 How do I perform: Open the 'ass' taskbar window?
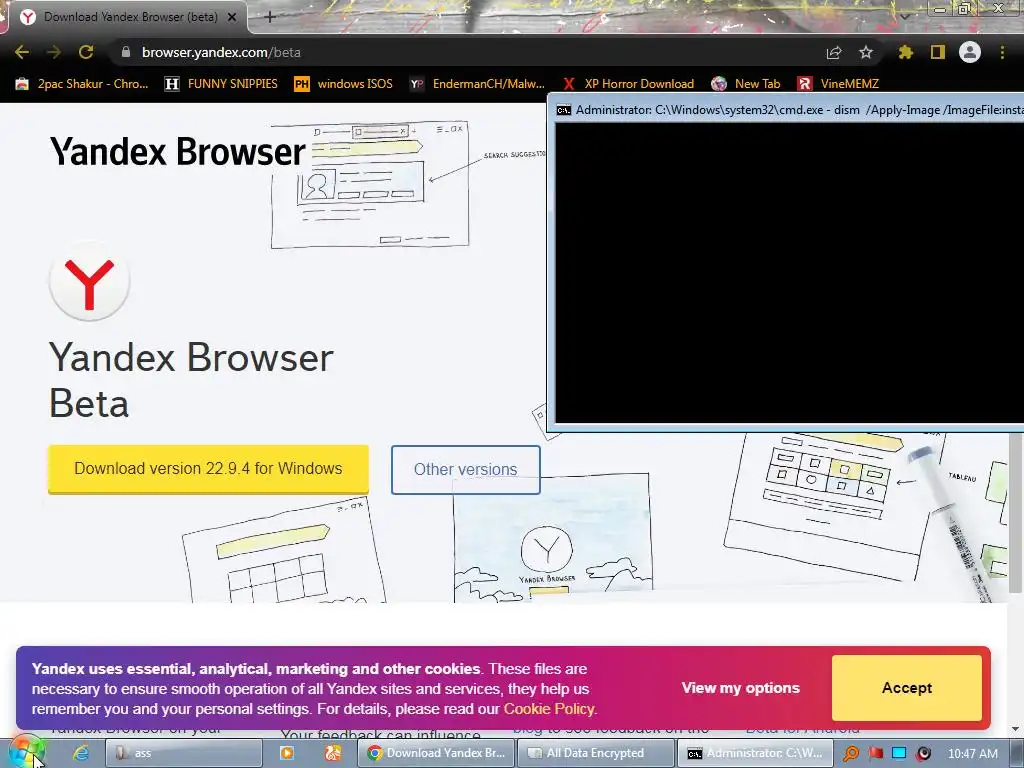184,753
